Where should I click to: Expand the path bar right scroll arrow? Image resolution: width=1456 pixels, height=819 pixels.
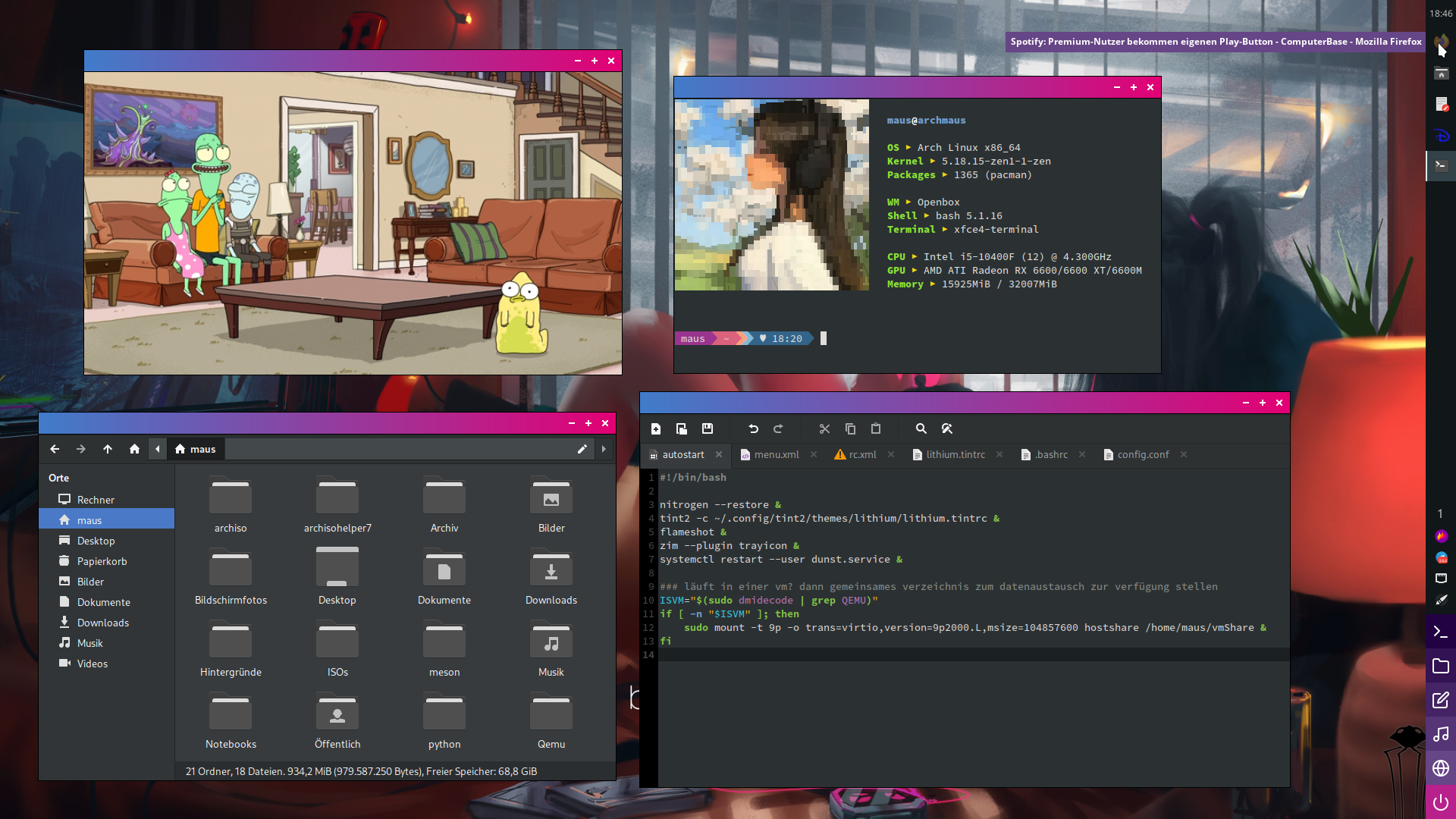(x=604, y=449)
